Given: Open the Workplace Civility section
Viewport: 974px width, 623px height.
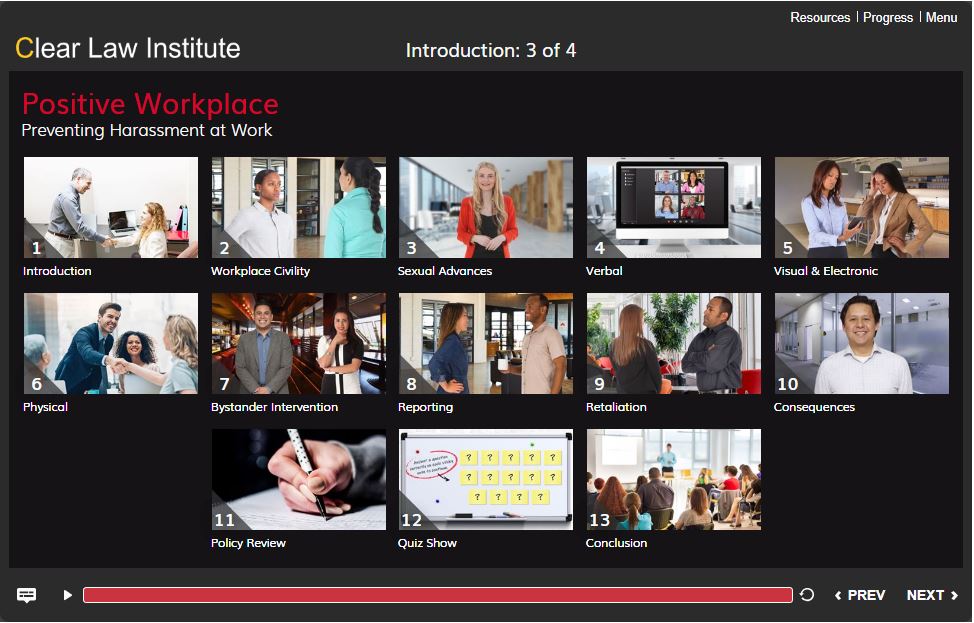Looking at the screenshot, I should click(x=297, y=207).
